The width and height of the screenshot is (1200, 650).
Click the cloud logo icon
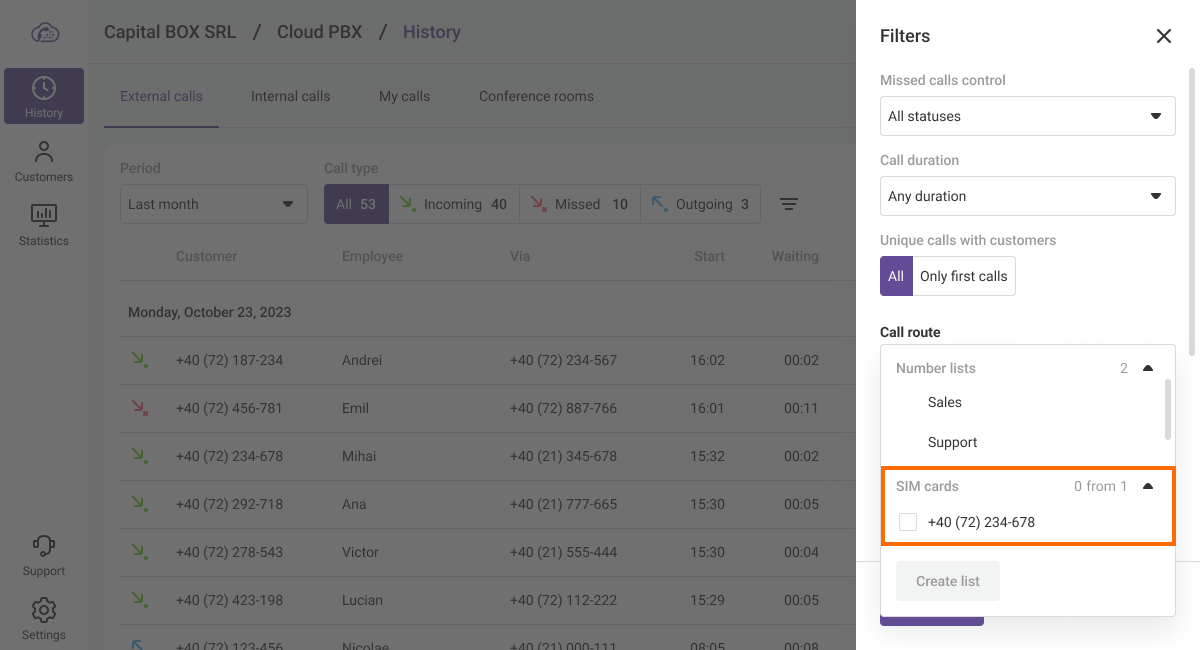click(45, 32)
